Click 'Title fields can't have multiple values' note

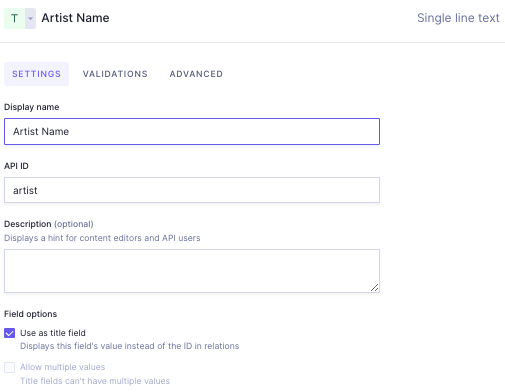click(95, 381)
